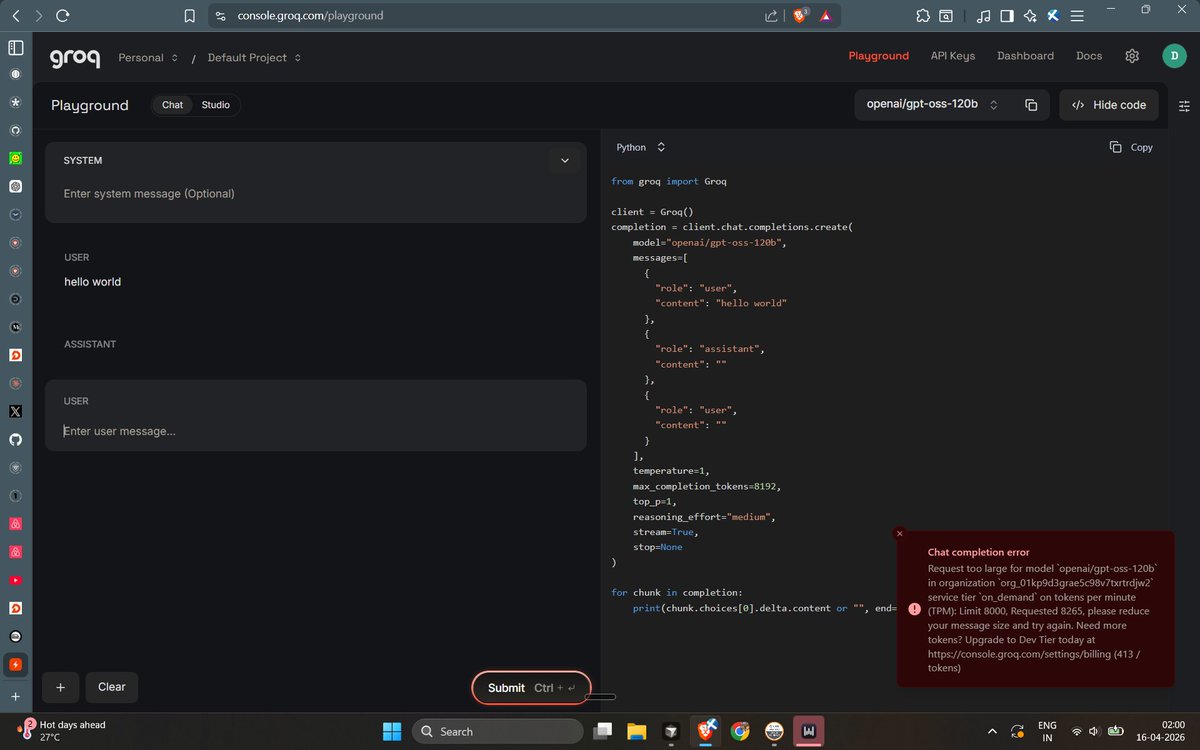Open the openai/gpt-oss-120b model selector
Screen dimensions: 1200x750
click(x=932, y=105)
